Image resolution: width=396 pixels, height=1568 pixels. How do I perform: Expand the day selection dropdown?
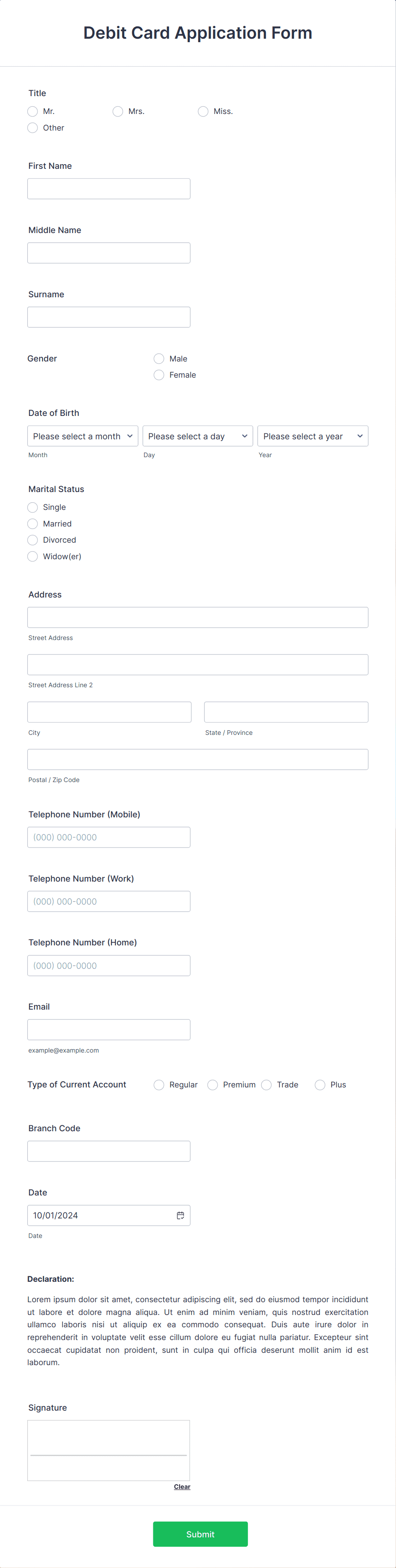[x=198, y=436]
